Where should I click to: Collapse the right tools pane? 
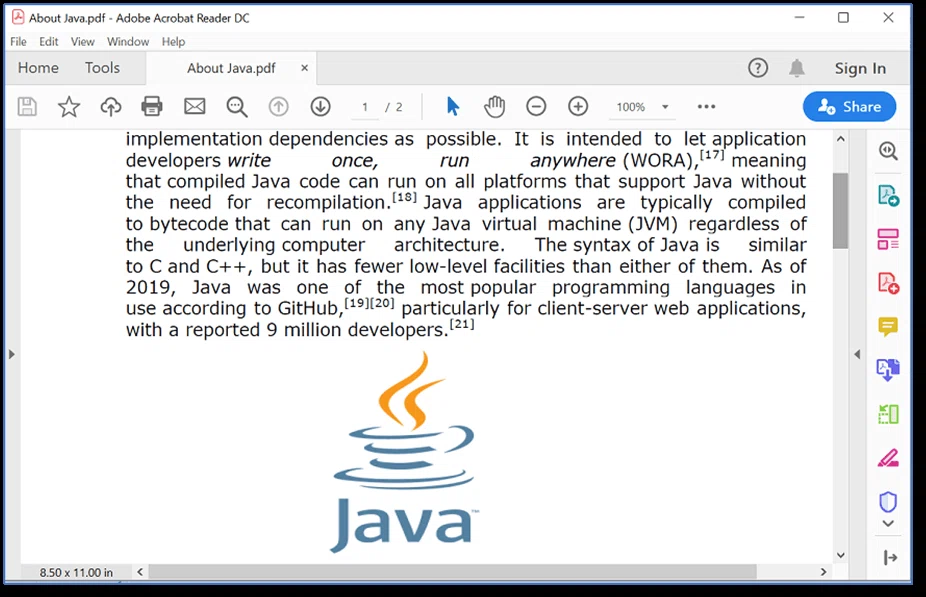coord(890,557)
